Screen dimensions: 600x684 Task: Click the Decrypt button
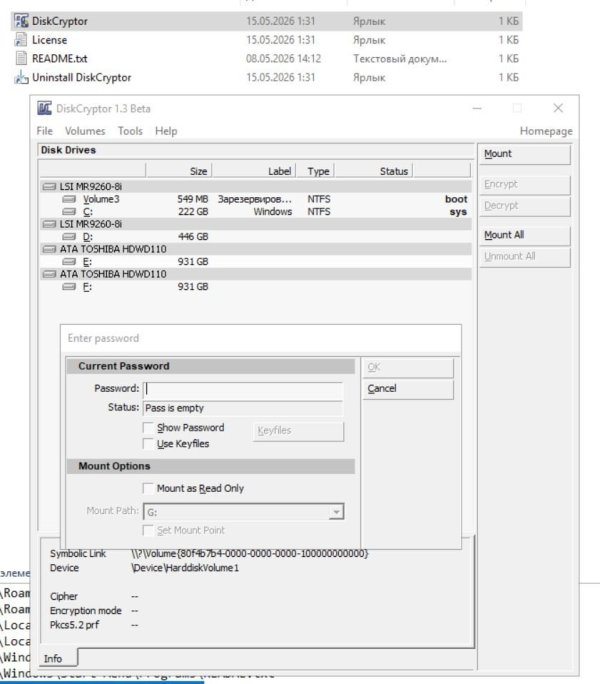pyautogui.click(x=525, y=206)
